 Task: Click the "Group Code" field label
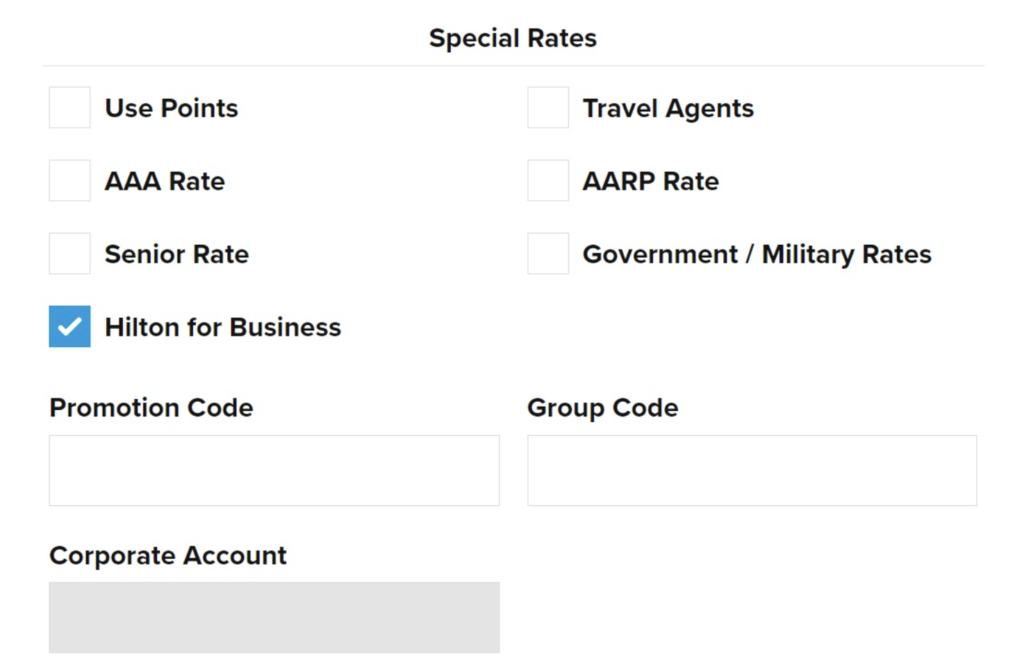pos(603,408)
